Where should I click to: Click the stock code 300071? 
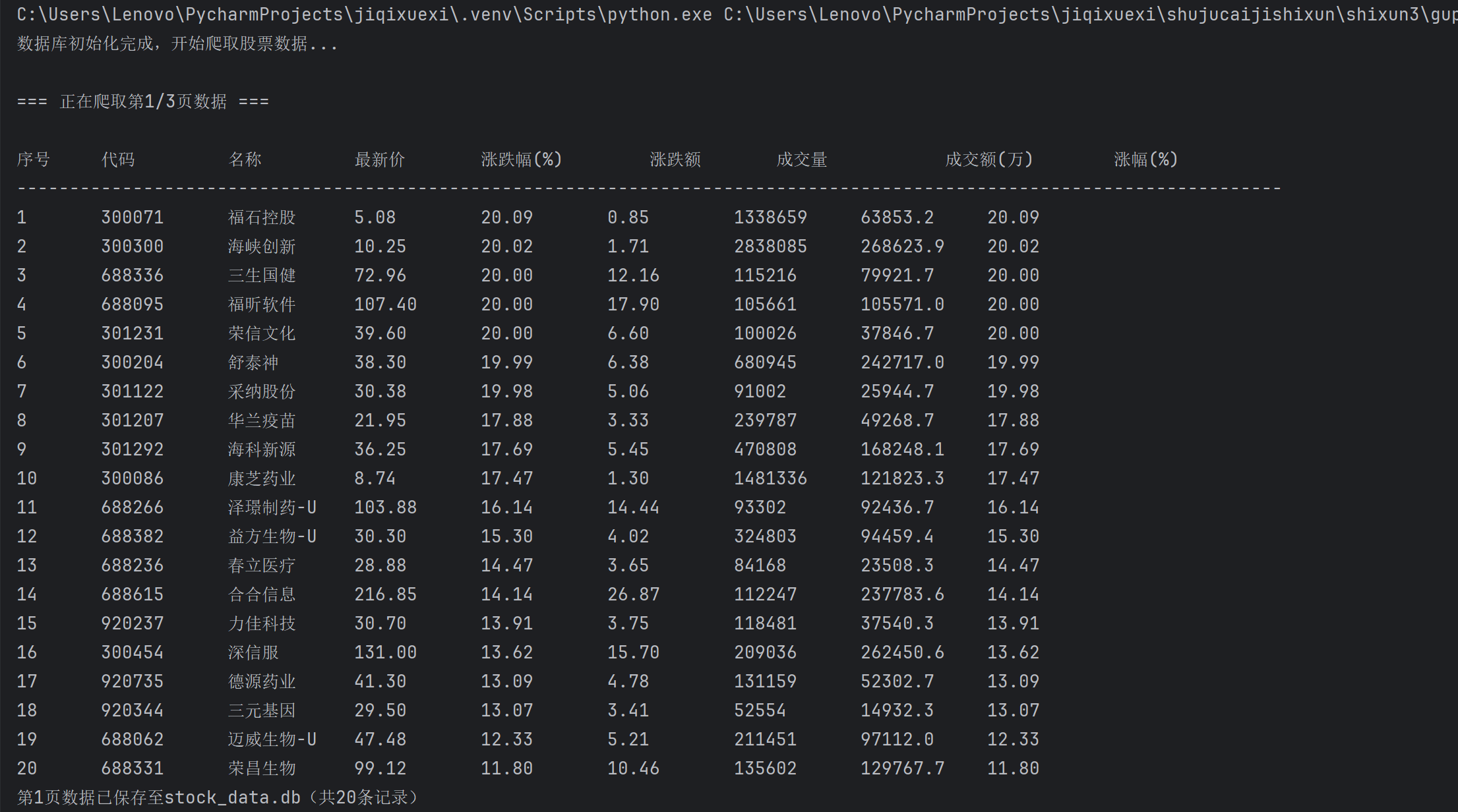[132, 217]
